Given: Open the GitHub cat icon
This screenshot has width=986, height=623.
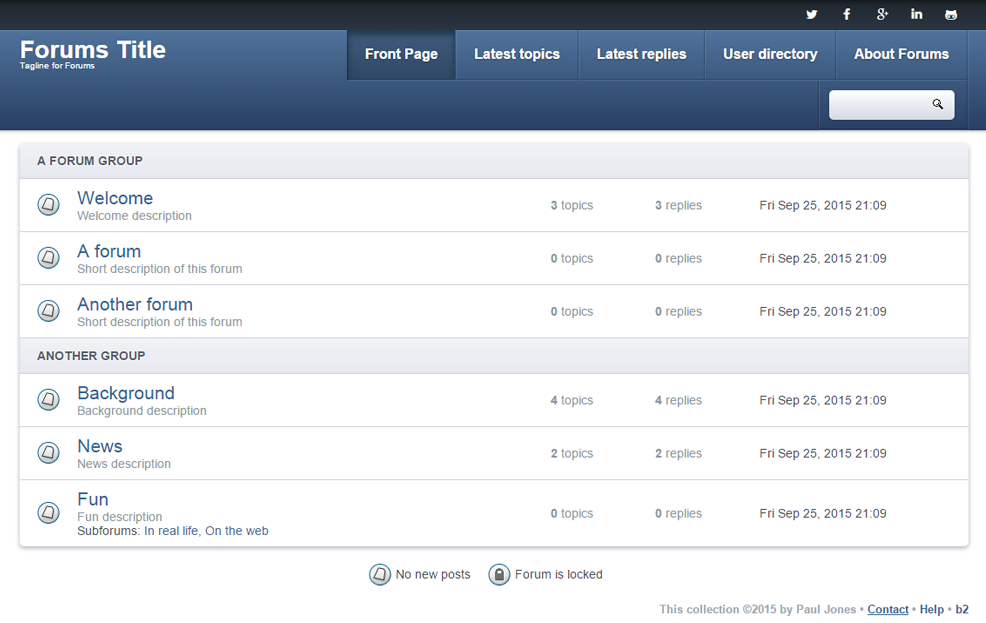Looking at the screenshot, I should [x=951, y=14].
